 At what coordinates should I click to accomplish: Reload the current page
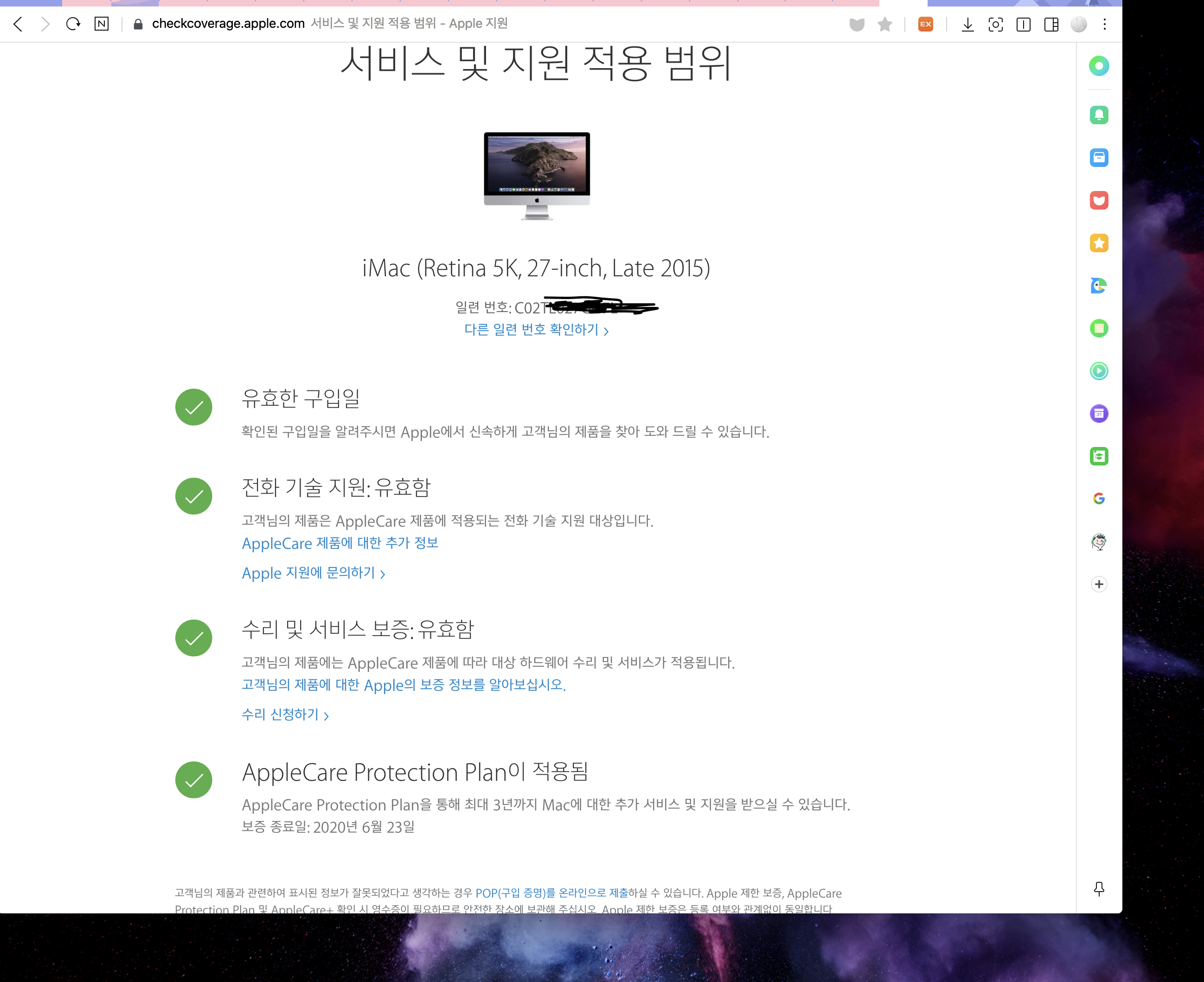point(73,24)
